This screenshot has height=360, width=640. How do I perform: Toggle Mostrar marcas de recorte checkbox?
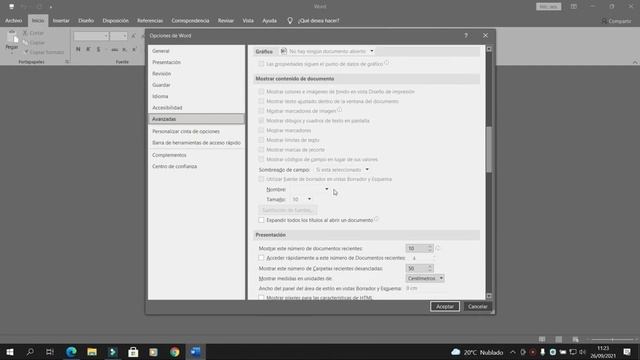tap(261, 150)
